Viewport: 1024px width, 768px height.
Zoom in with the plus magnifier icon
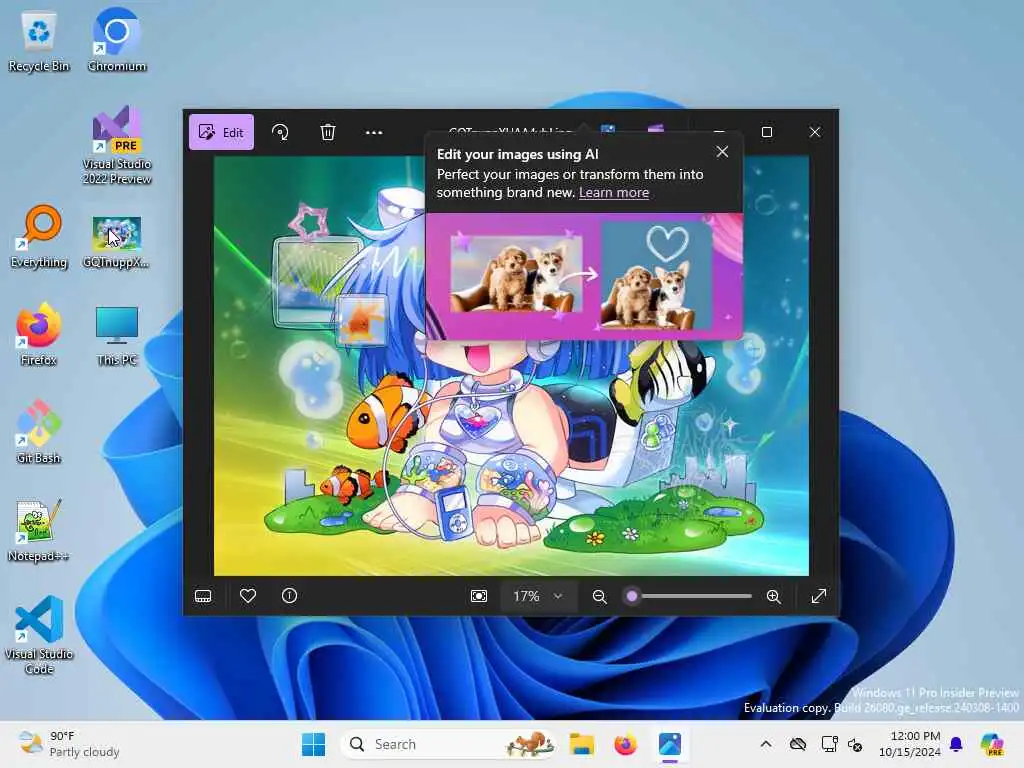click(x=774, y=596)
